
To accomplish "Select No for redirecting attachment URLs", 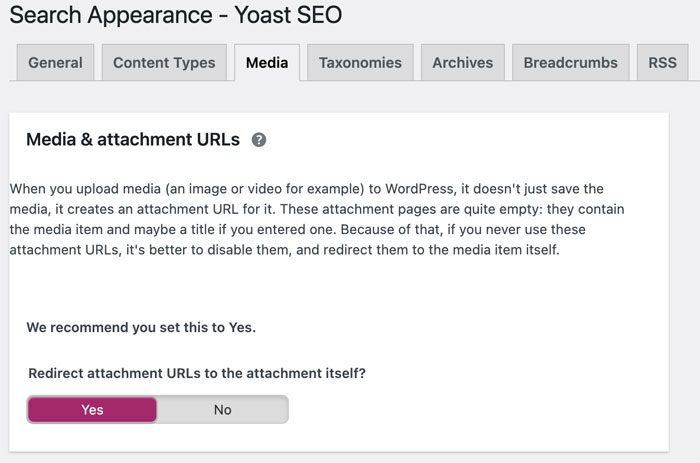I will [222, 409].
